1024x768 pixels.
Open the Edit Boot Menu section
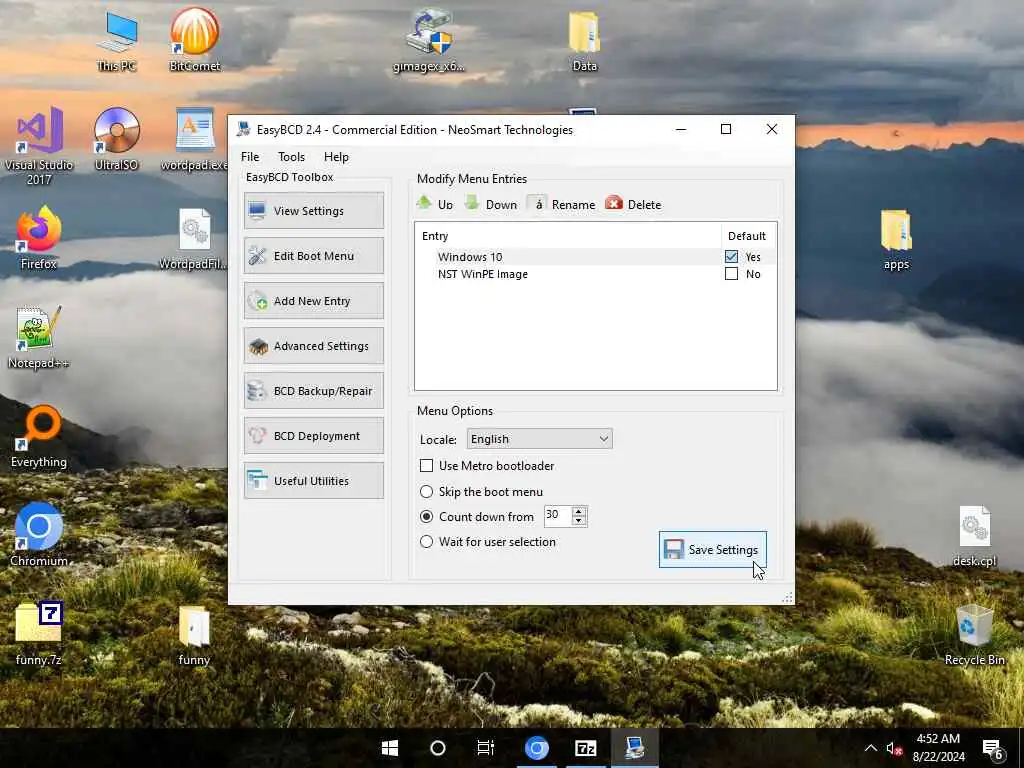pyautogui.click(x=313, y=256)
